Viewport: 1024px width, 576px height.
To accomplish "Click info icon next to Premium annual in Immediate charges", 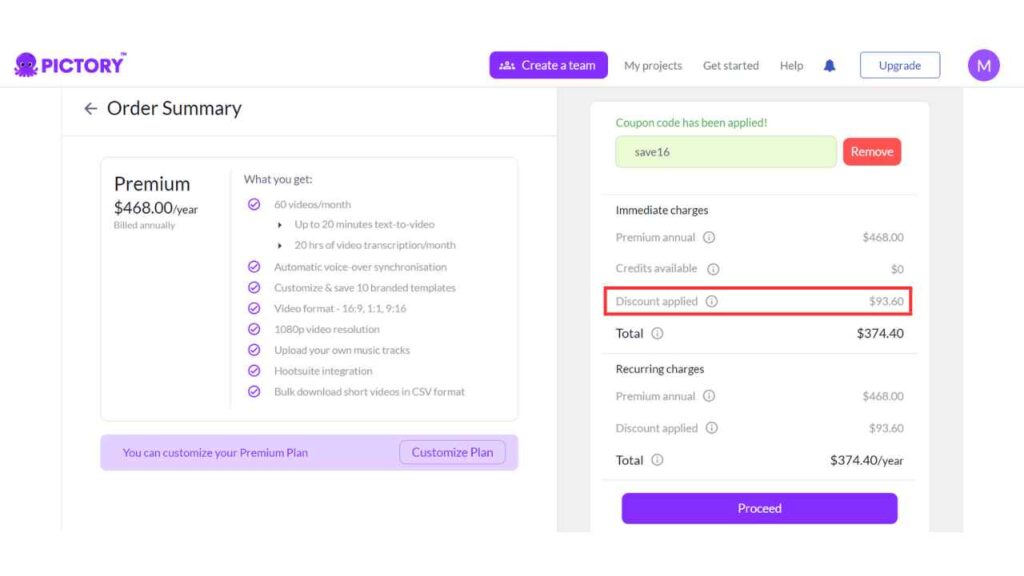I will point(709,237).
